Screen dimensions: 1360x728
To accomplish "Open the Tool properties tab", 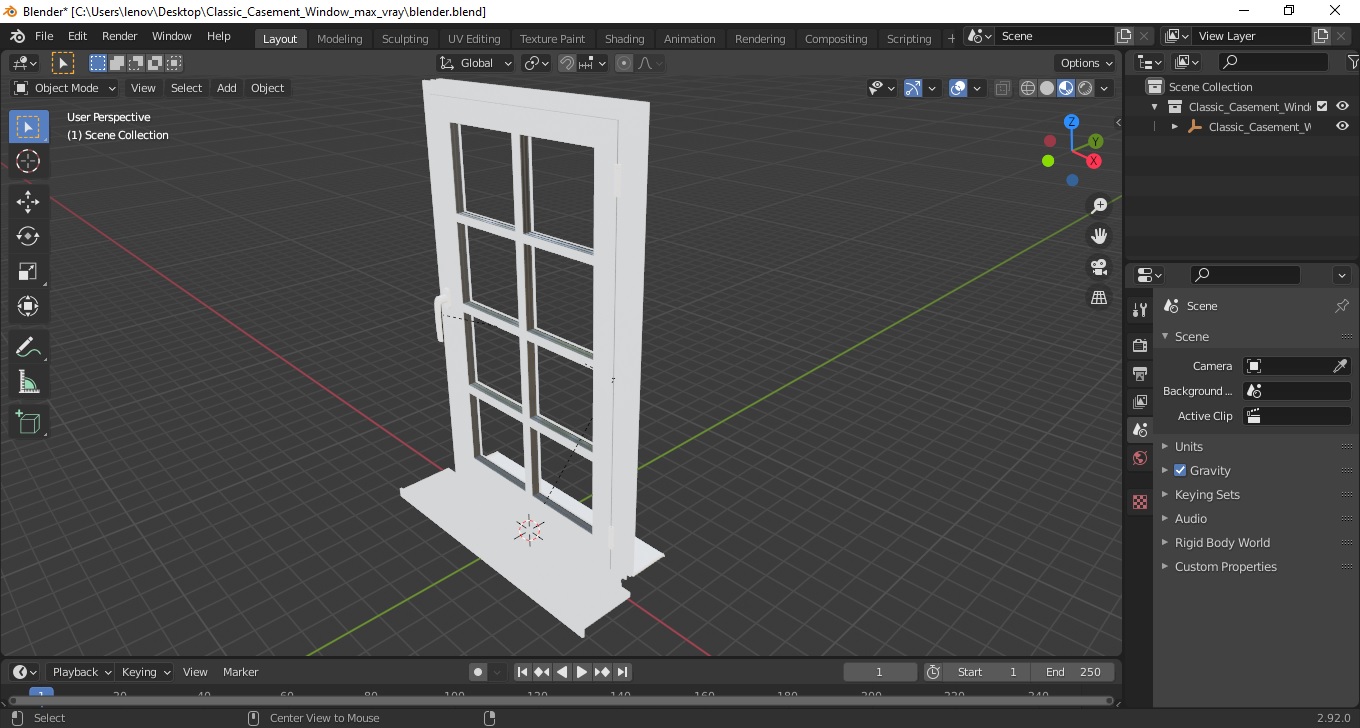I will click(1140, 309).
